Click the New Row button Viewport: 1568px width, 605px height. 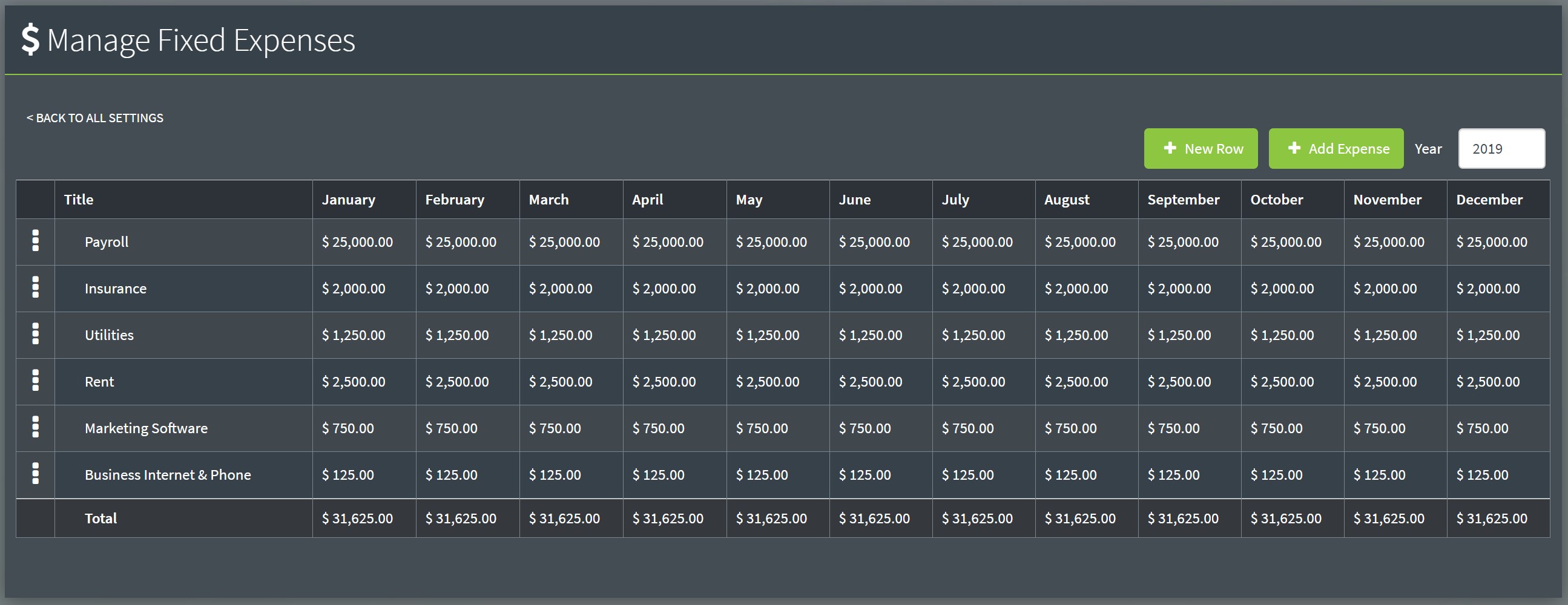tap(1201, 148)
